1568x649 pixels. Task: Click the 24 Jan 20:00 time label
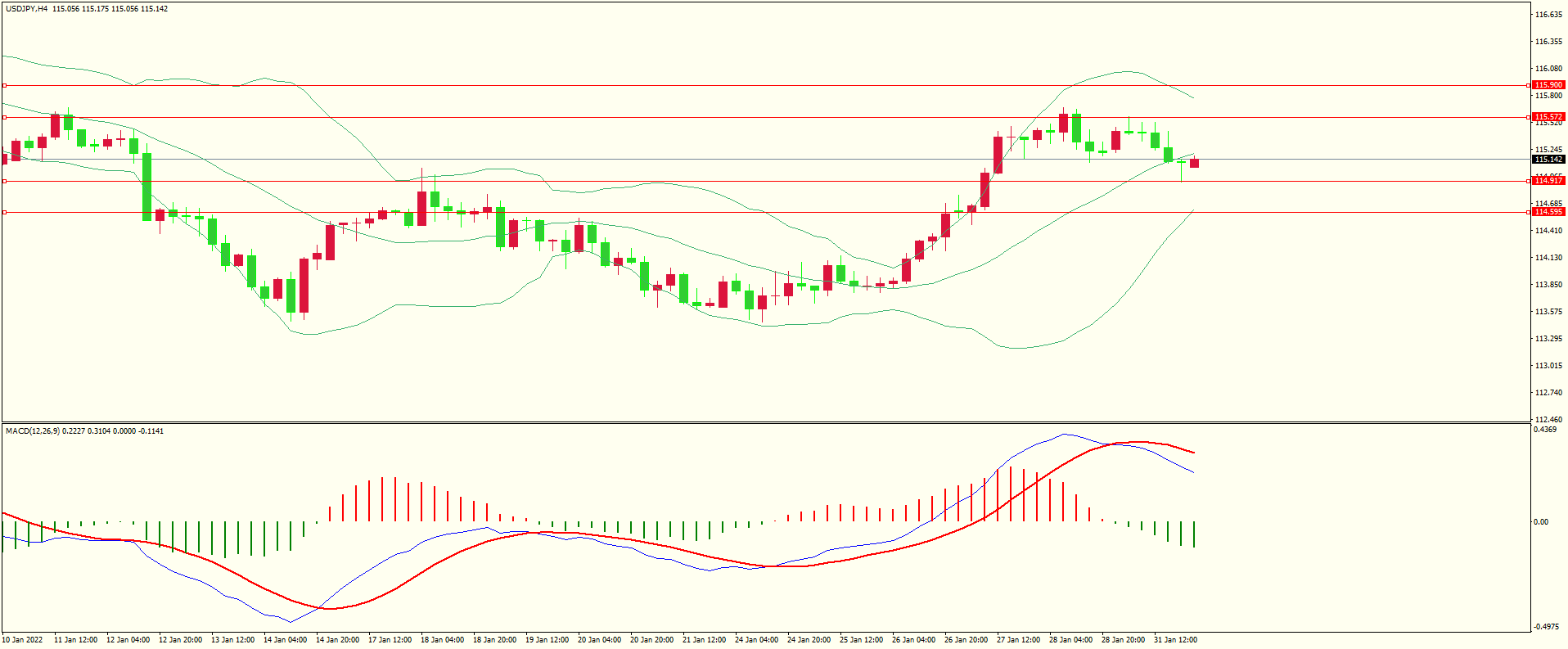[x=809, y=640]
